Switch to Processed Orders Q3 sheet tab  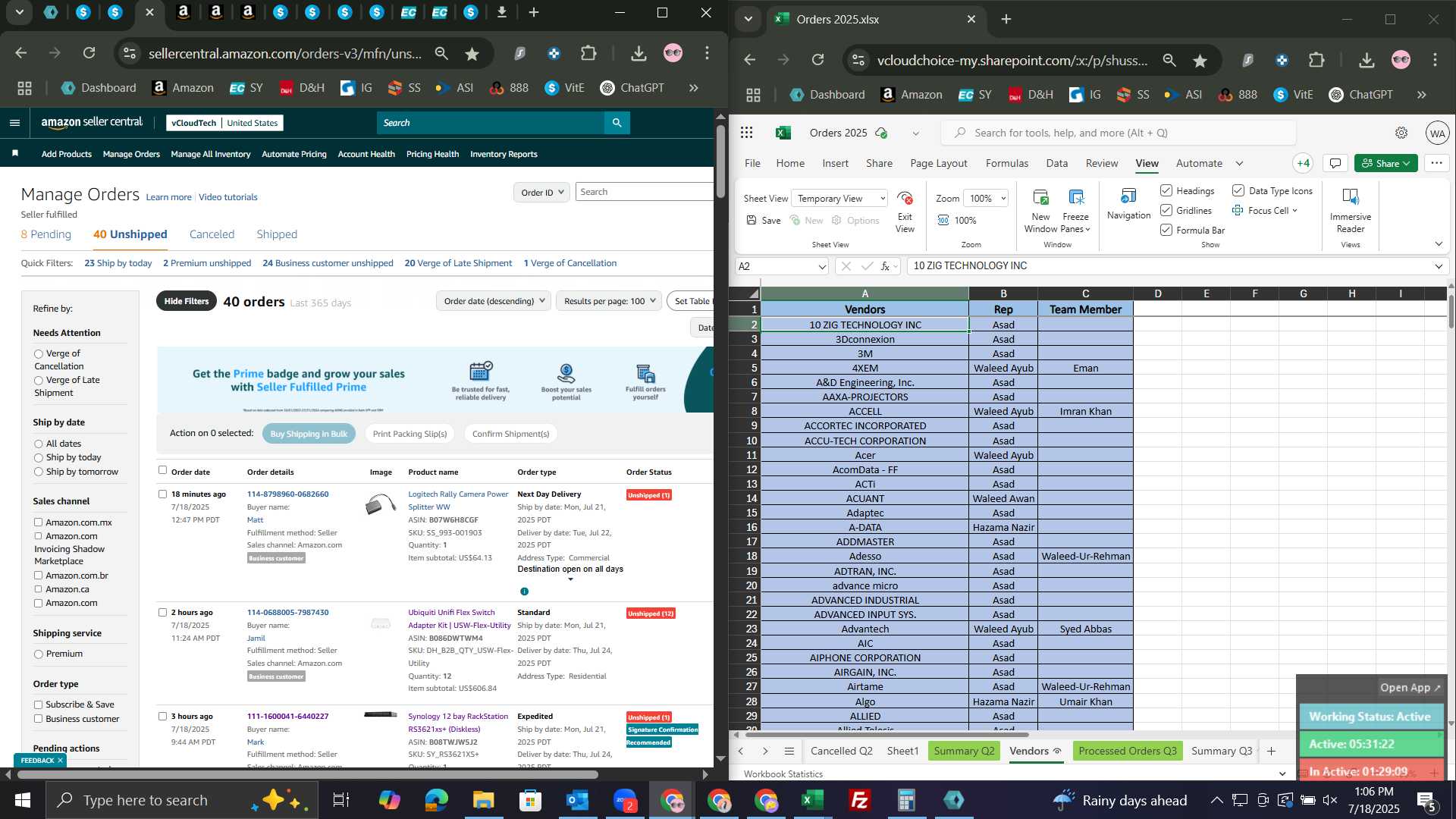pyautogui.click(x=1127, y=751)
